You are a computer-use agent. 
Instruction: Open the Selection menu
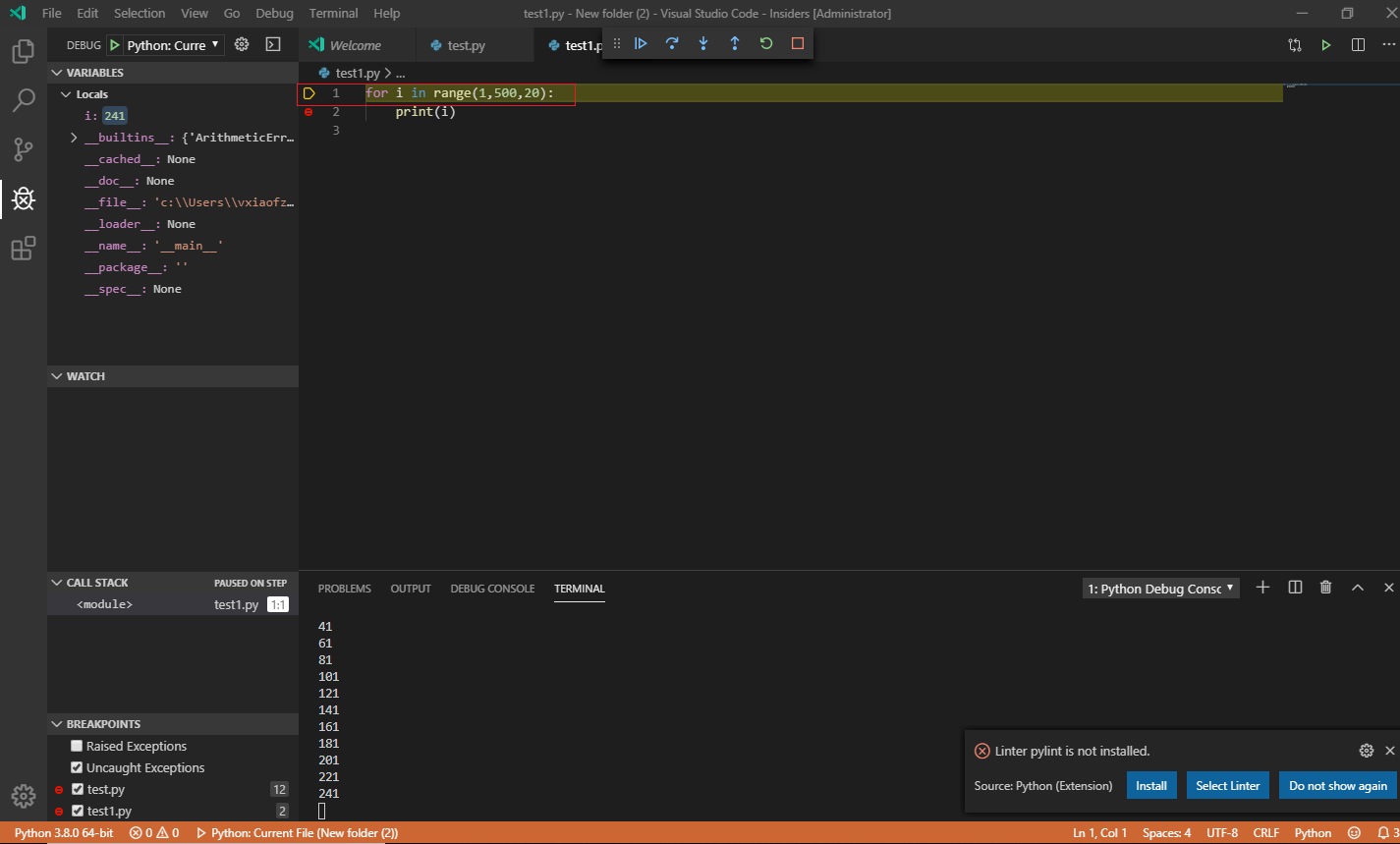(x=140, y=14)
